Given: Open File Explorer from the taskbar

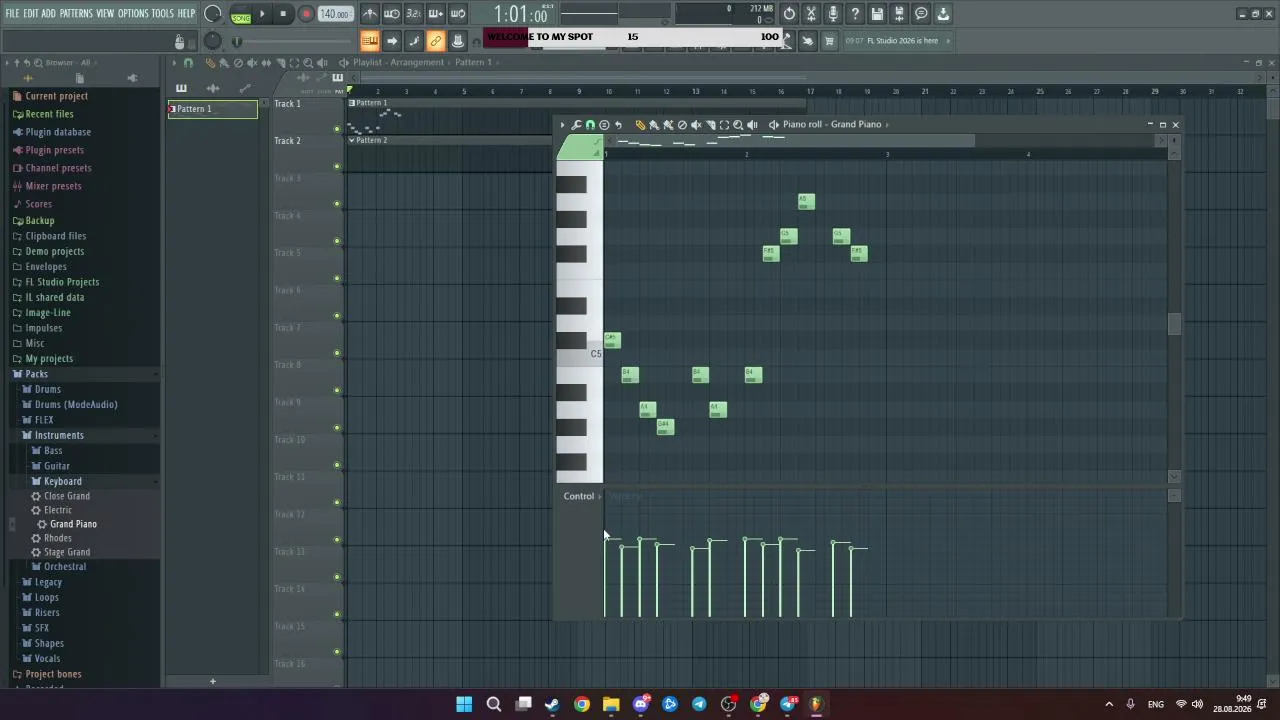Looking at the screenshot, I should click(x=611, y=704).
